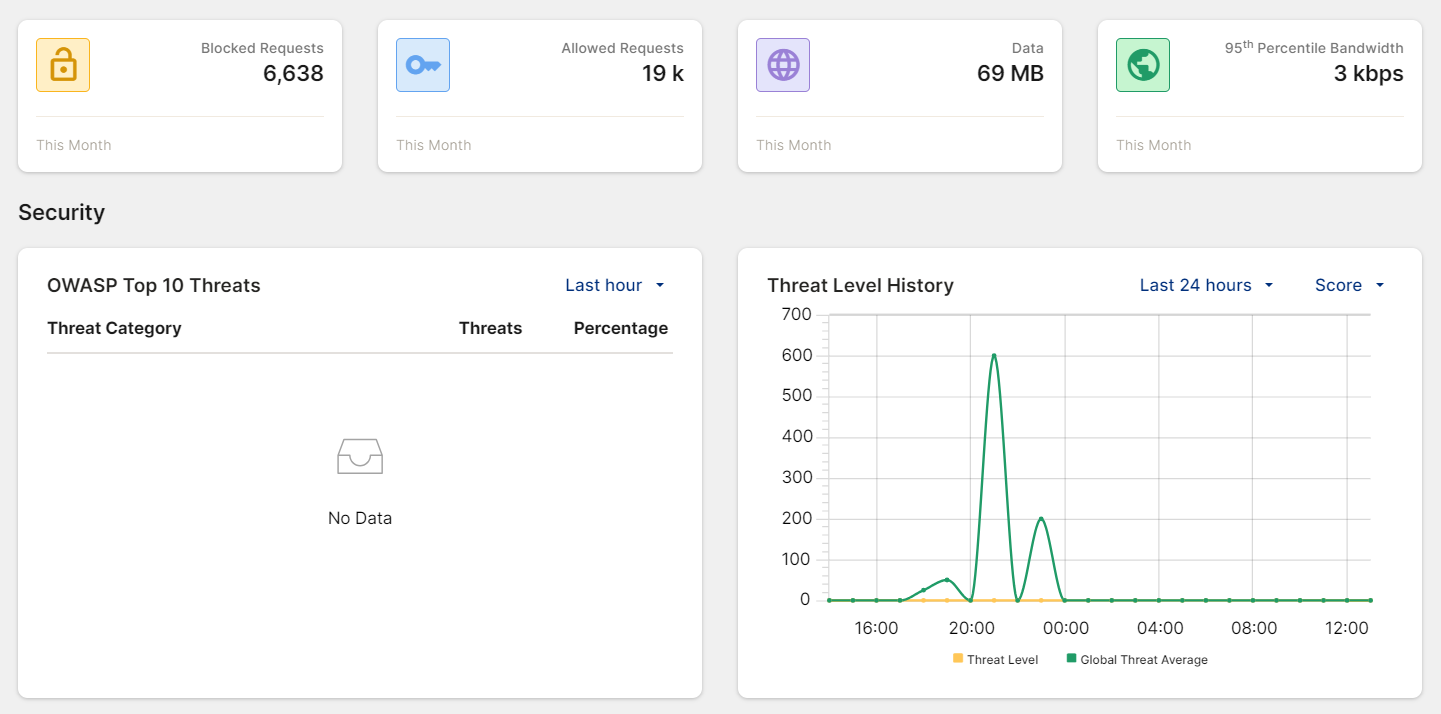
Task: Click the 600 peak on the threat chart
Action: (994, 355)
